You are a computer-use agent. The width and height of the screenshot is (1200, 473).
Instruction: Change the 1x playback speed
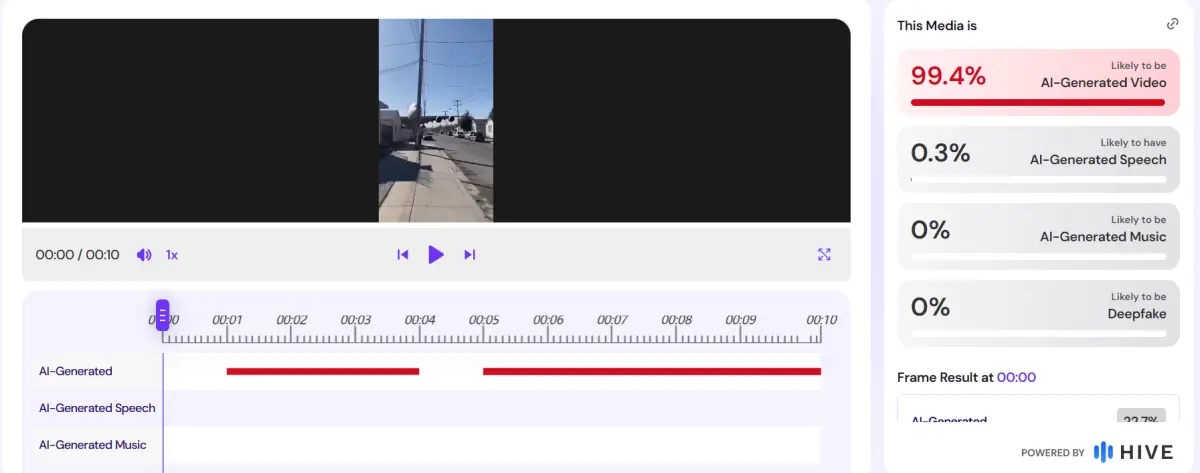point(172,255)
